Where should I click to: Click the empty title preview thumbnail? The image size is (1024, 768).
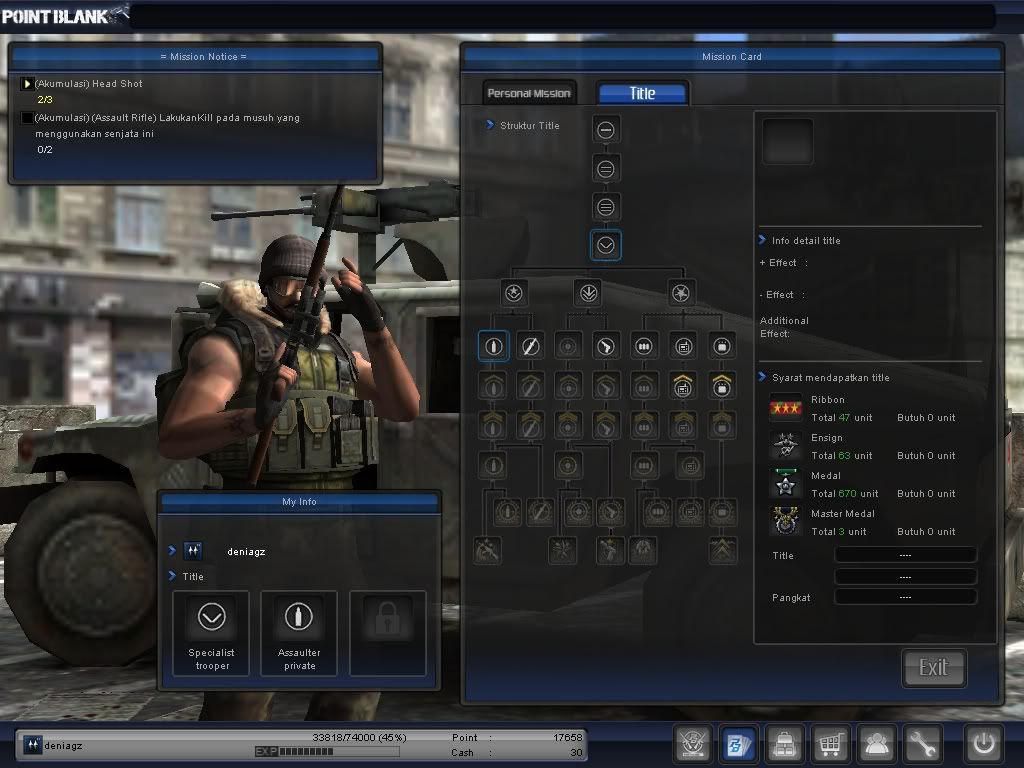788,141
